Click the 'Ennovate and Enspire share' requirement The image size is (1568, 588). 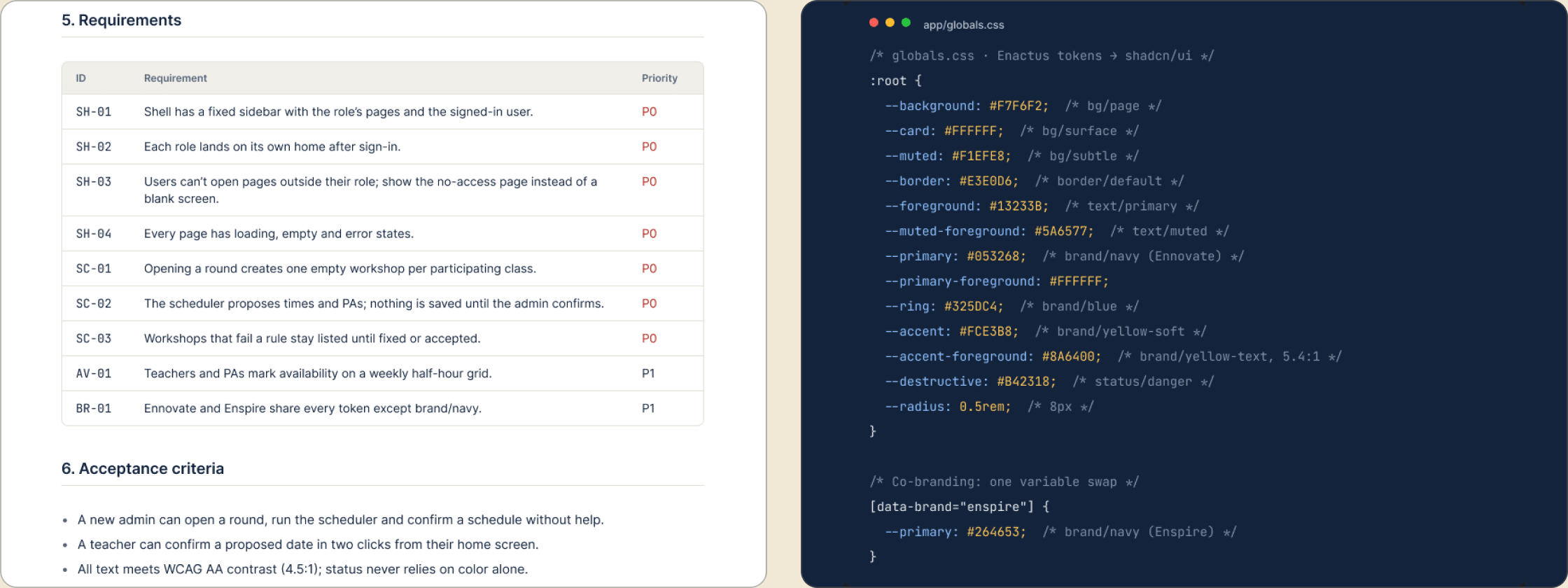click(312, 409)
